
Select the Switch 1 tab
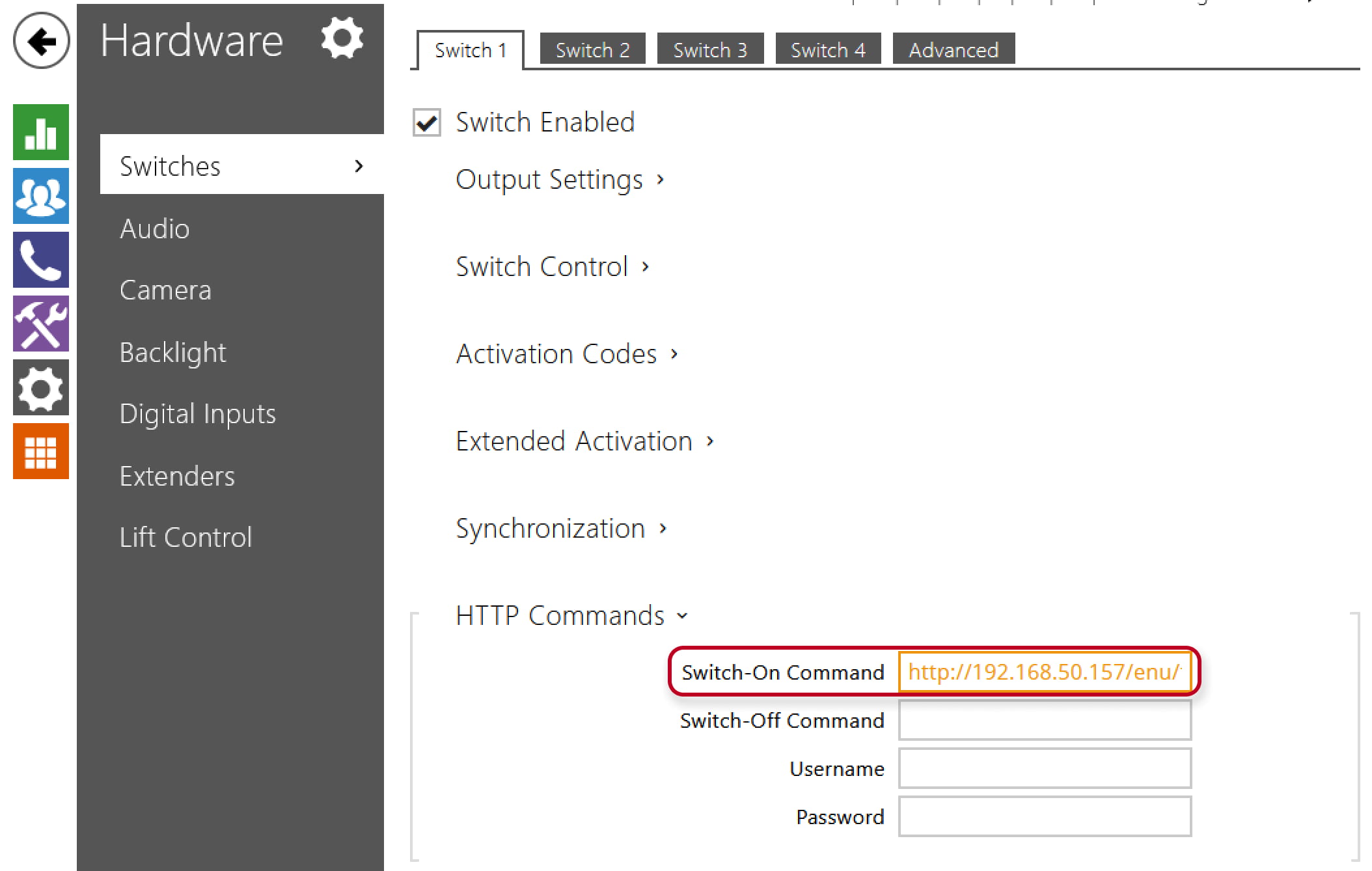[471, 50]
